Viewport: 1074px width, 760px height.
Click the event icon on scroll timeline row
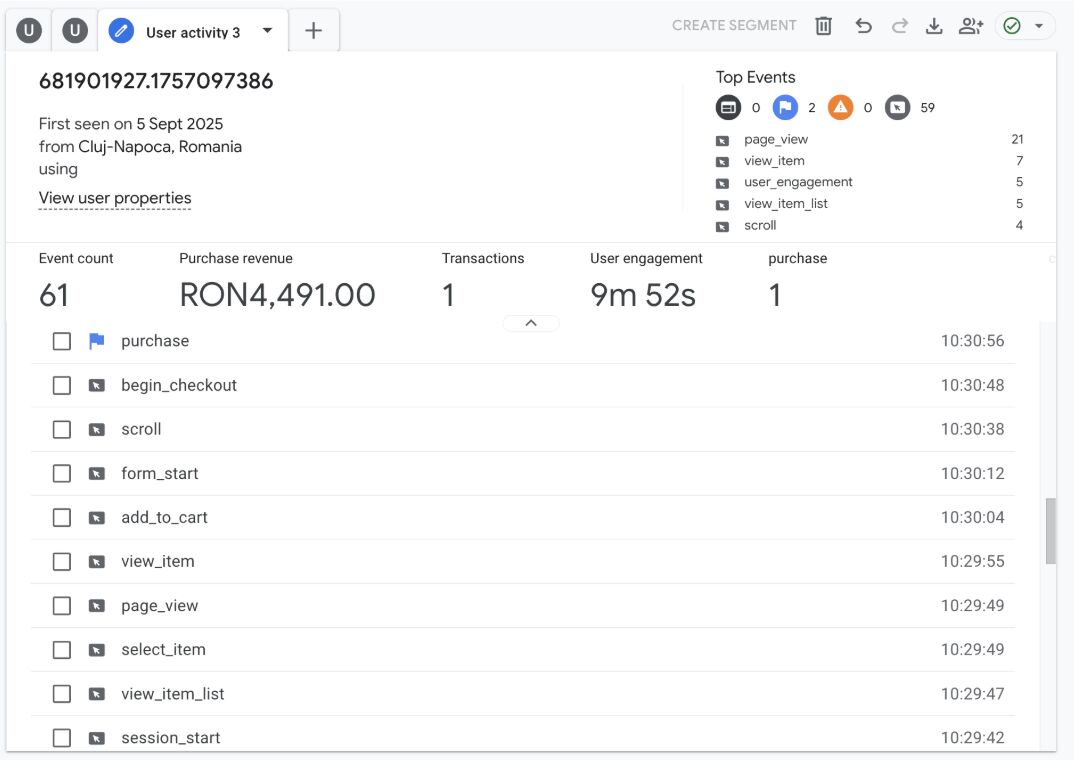point(97,429)
